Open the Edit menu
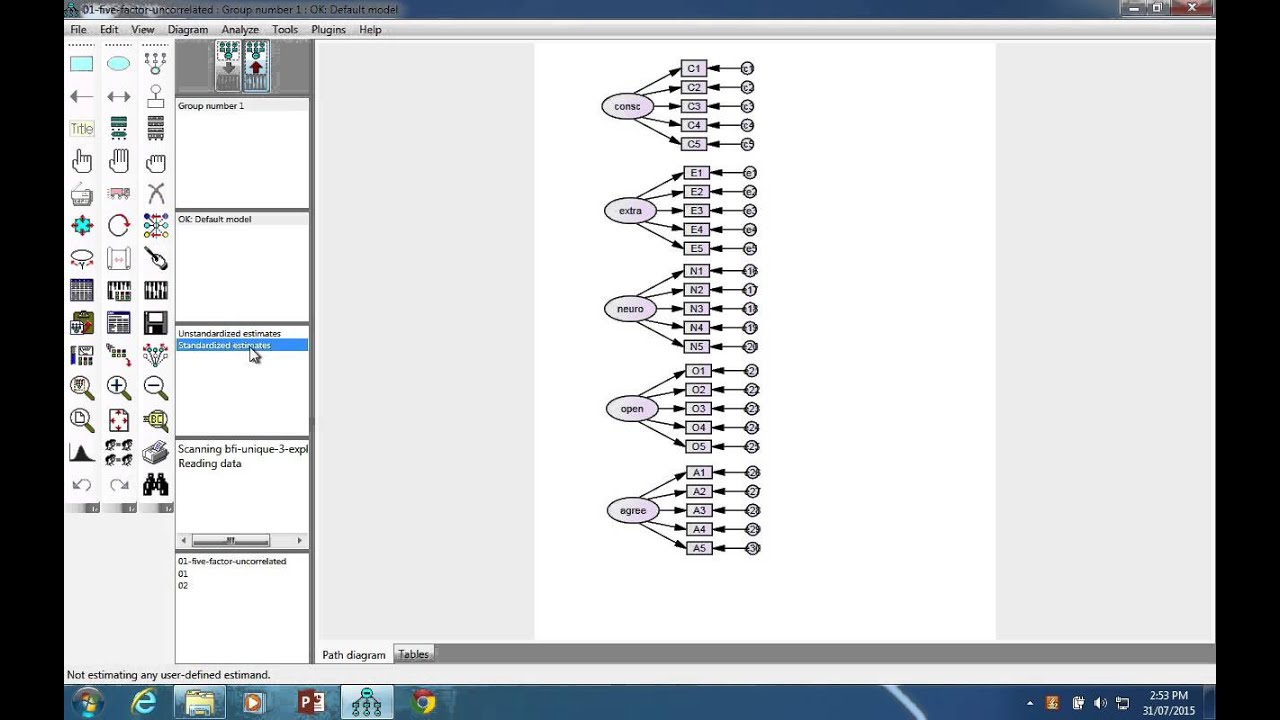This screenshot has width=1280, height=720. 109,29
